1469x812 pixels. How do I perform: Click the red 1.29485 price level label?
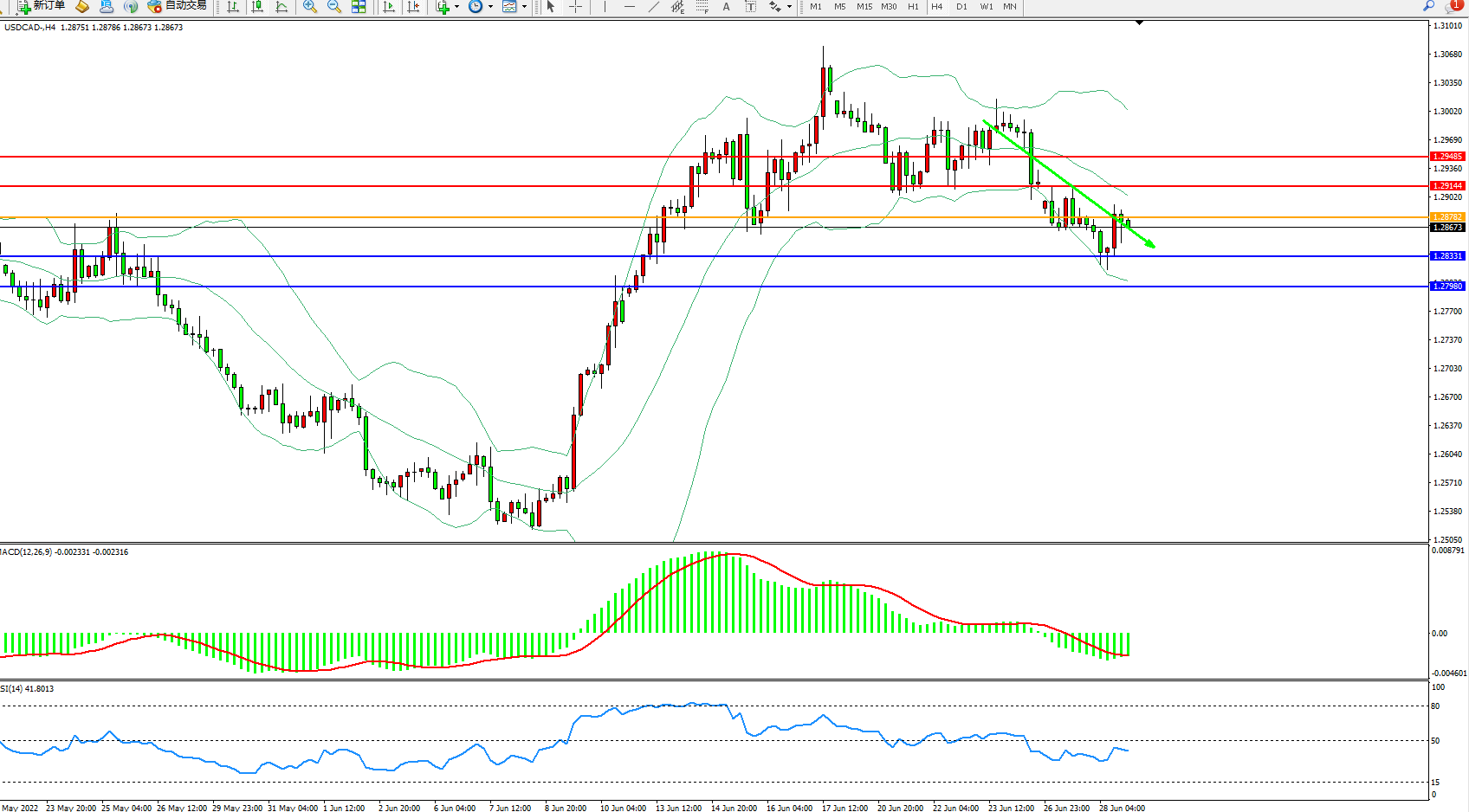(1447, 157)
